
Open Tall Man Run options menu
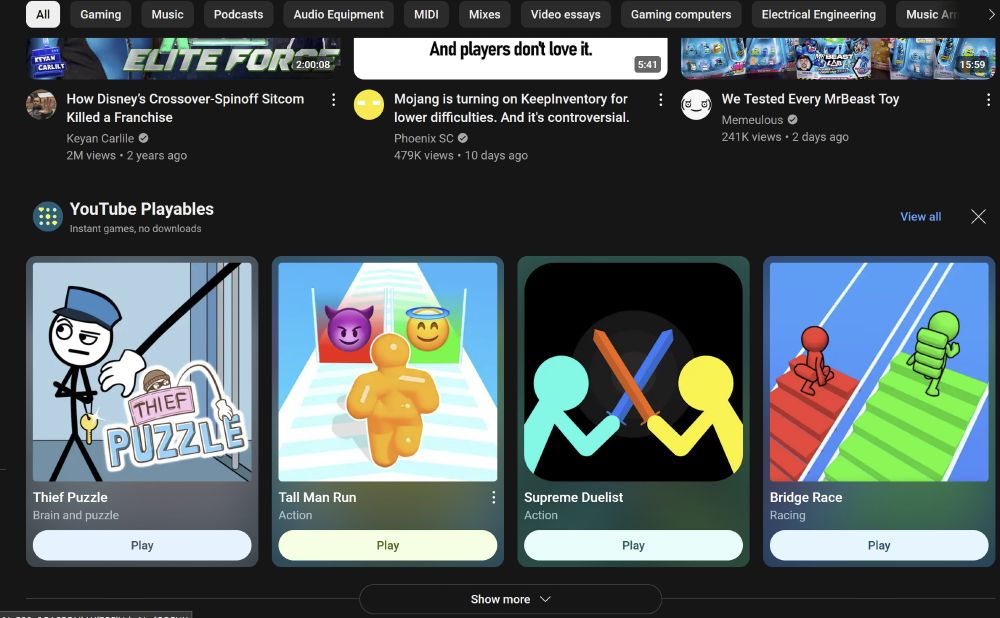[x=493, y=497]
